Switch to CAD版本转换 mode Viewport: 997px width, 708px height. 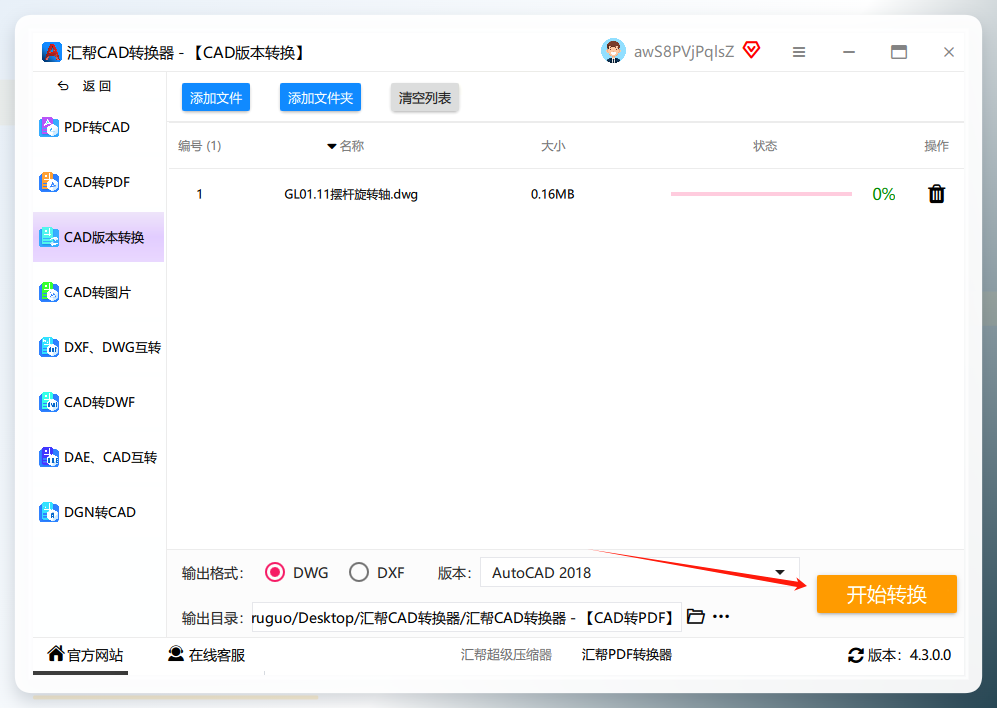99,237
